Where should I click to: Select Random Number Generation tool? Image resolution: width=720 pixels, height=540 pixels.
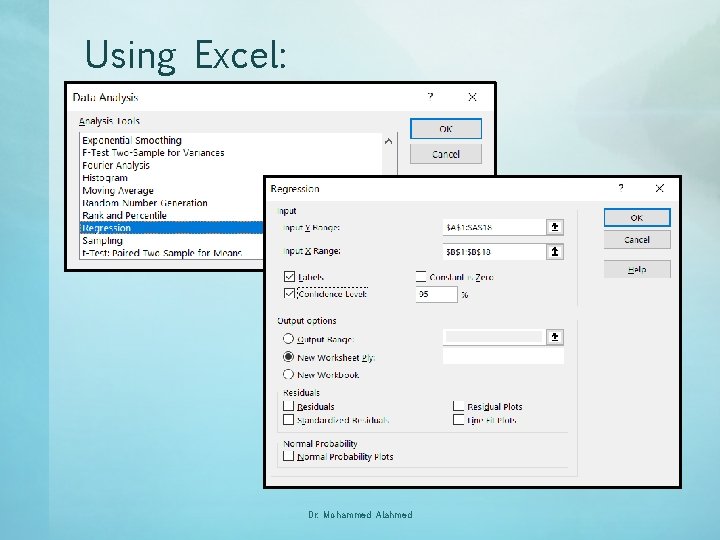pos(145,202)
